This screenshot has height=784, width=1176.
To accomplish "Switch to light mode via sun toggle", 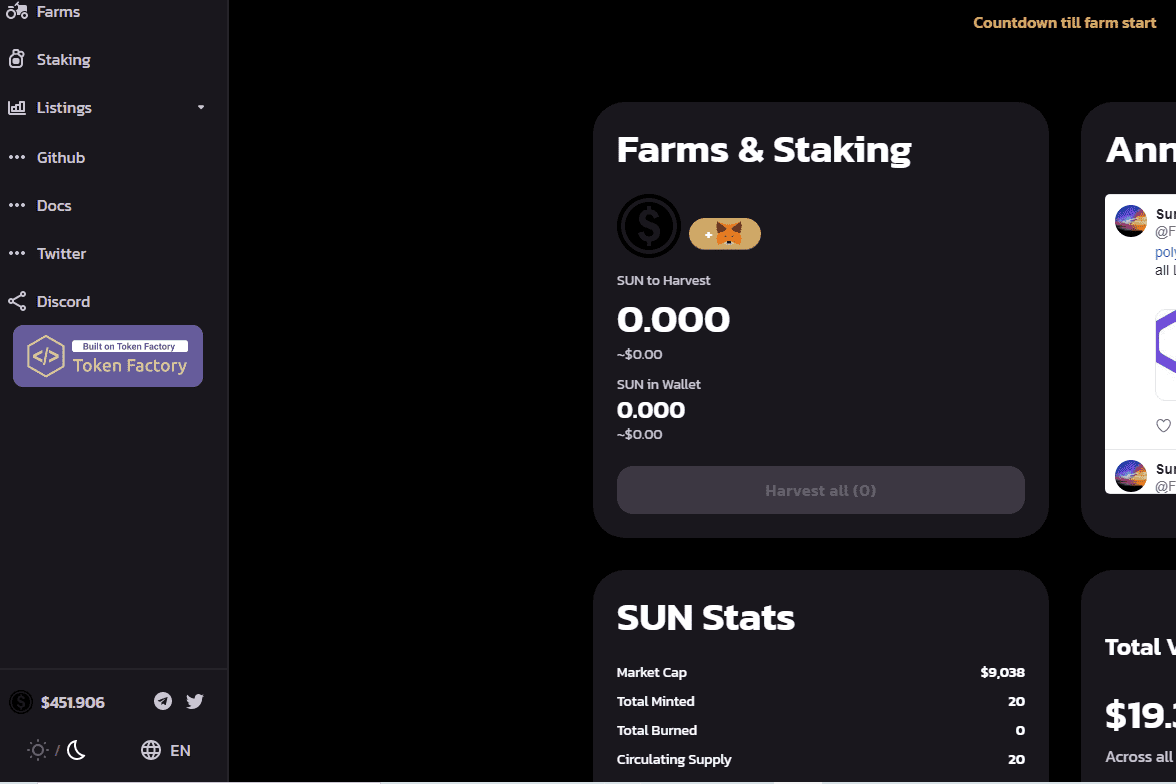I will coord(37,749).
